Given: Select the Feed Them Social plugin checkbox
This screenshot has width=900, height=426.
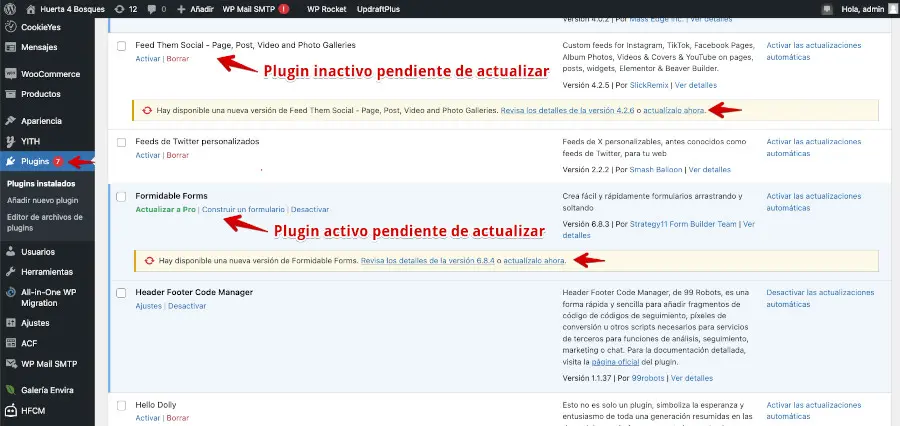Looking at the screenshot, I should click(121, 46).
